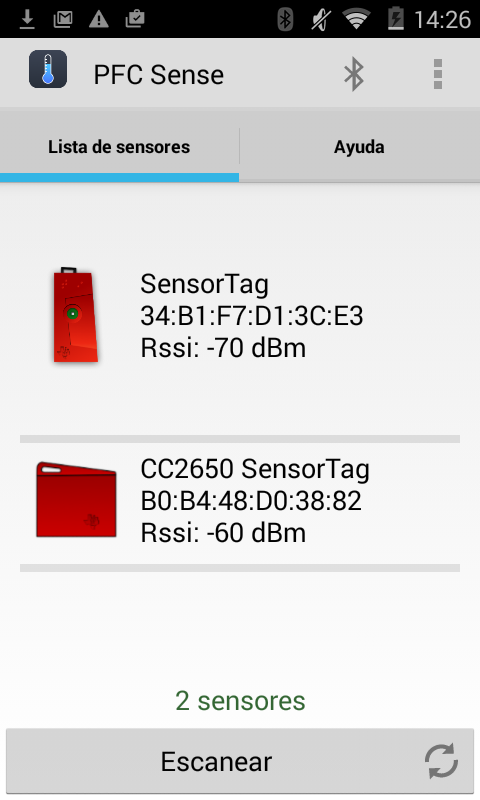Select the SensorTag 34:B1:F7:D1:3C:E3 entry
480x800 pixels.
point(240,315)
